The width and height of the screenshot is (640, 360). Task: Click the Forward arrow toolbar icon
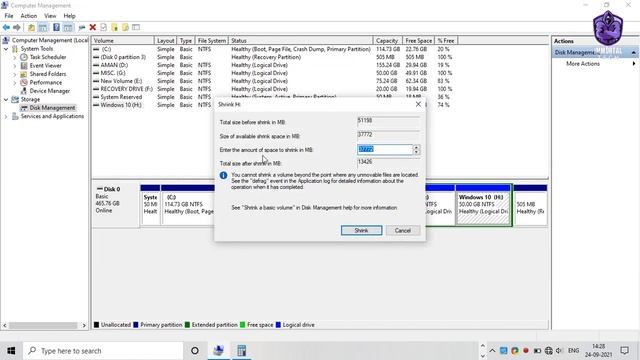(17, 27)
